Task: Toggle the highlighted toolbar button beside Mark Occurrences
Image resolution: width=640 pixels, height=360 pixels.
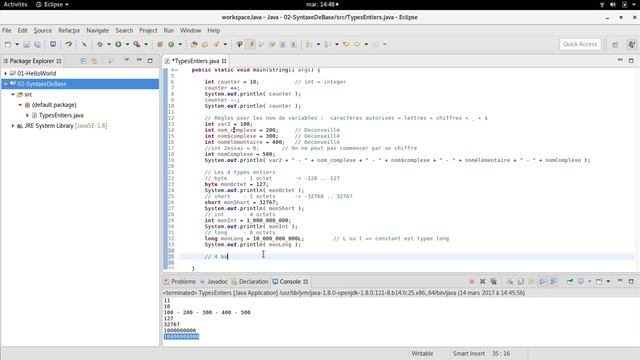Action: click(x=251, y=44)
